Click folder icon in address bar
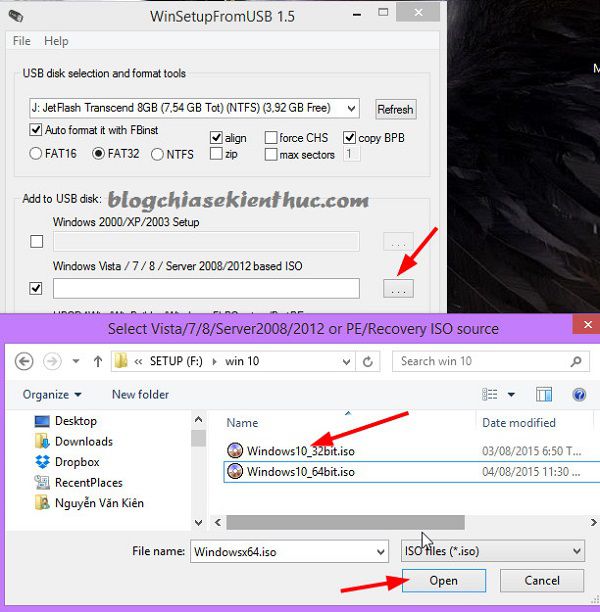 [121, 361]
